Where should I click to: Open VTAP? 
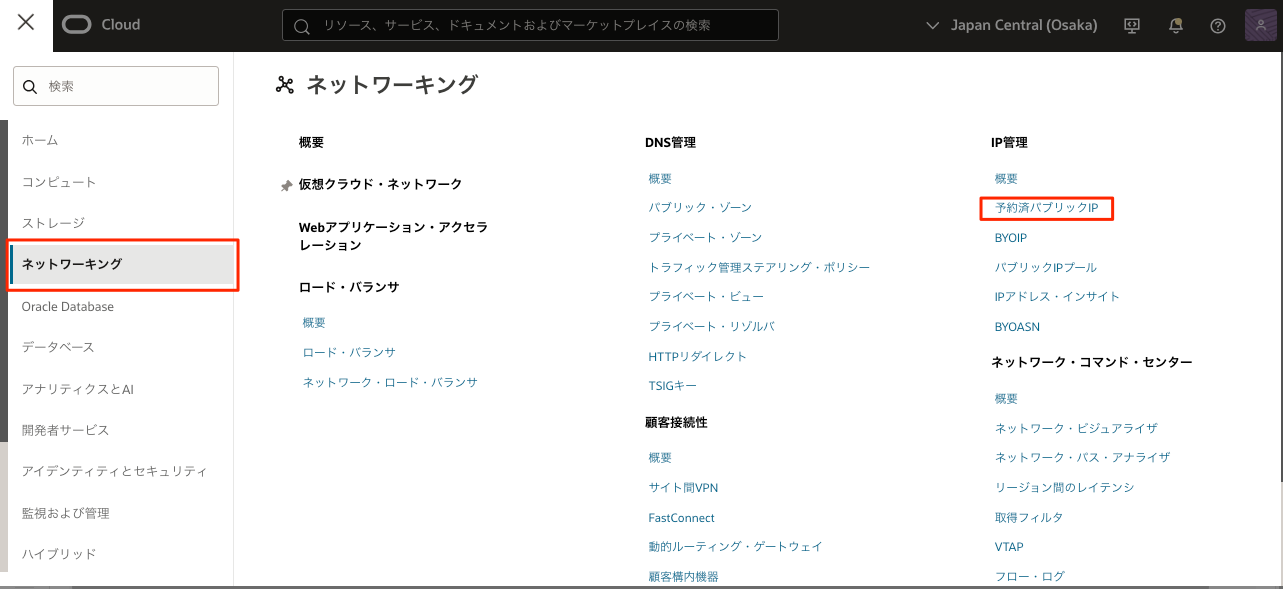pos(1009,547)
